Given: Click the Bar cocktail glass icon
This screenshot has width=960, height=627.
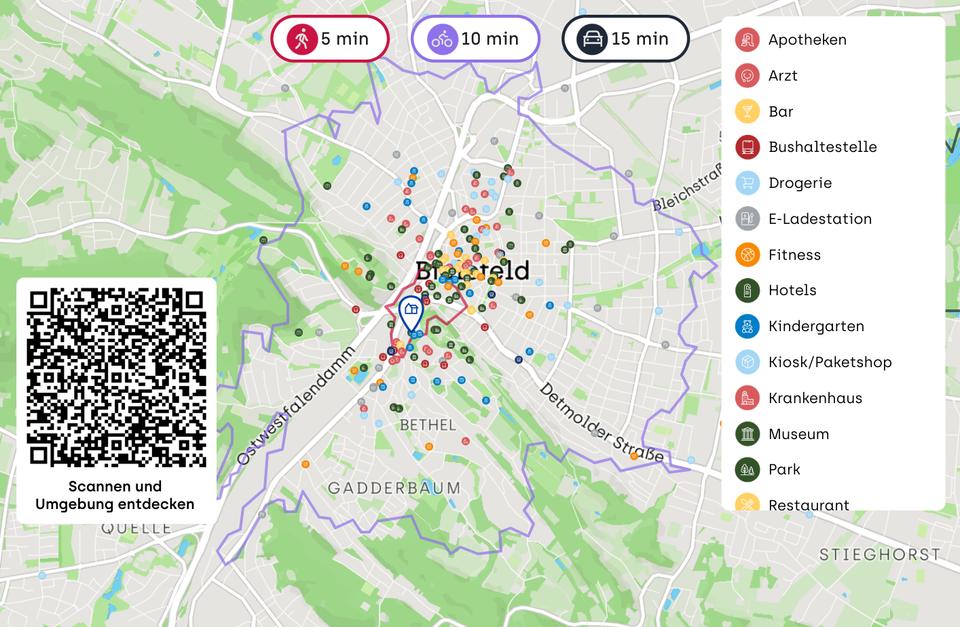Looking at the screenshot, I should click(x=747, y=112).
